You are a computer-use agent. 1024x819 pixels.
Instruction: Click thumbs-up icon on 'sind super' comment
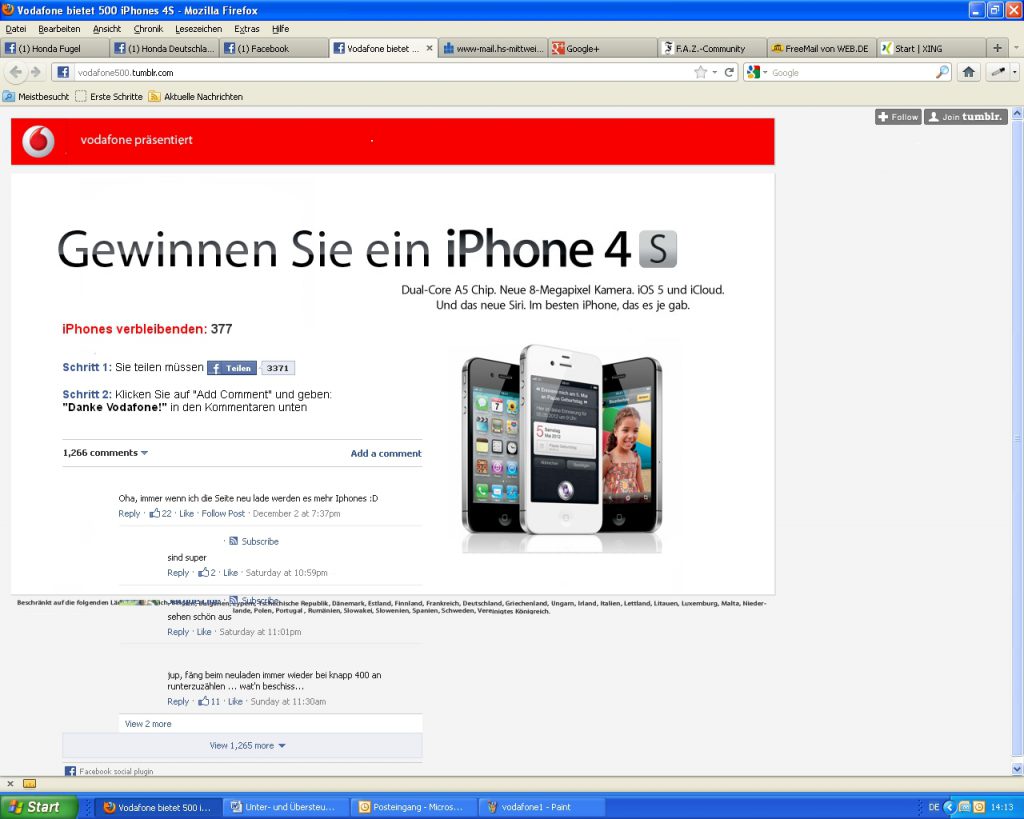point(204,573)
